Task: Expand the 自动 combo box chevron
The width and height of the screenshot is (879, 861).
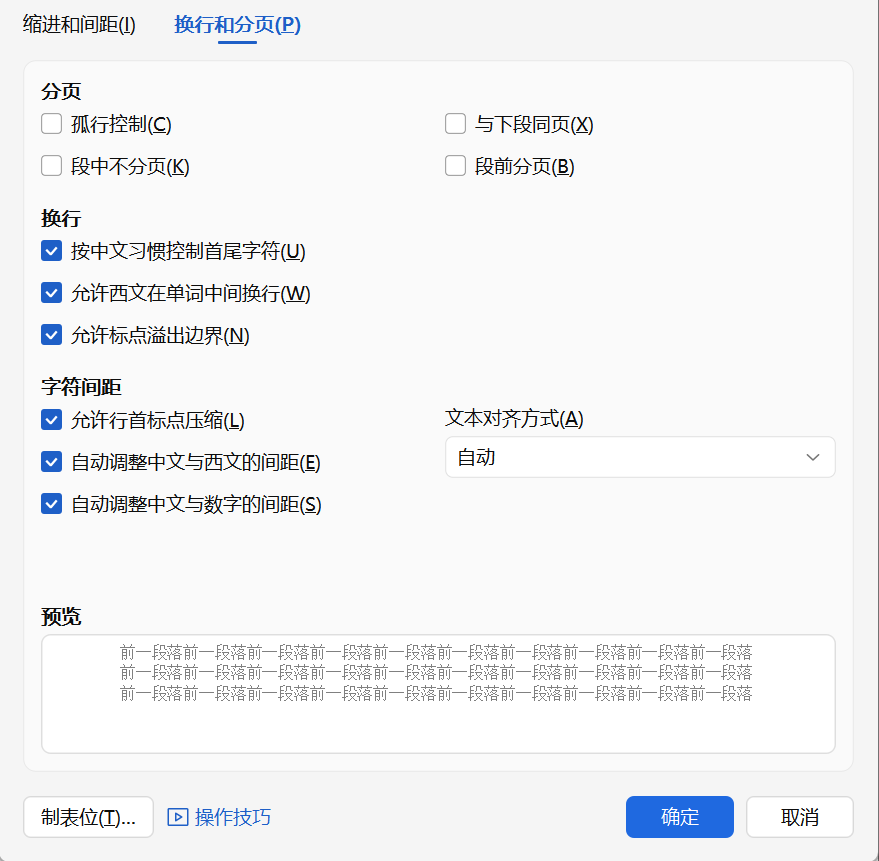Action: 816,457
